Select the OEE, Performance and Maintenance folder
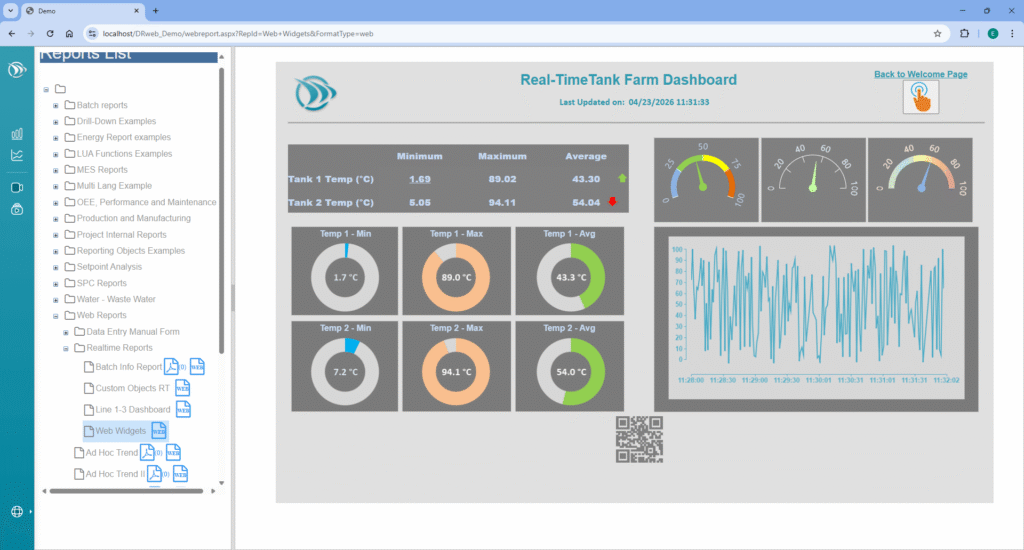1024x550 pixels. point(146,202)
